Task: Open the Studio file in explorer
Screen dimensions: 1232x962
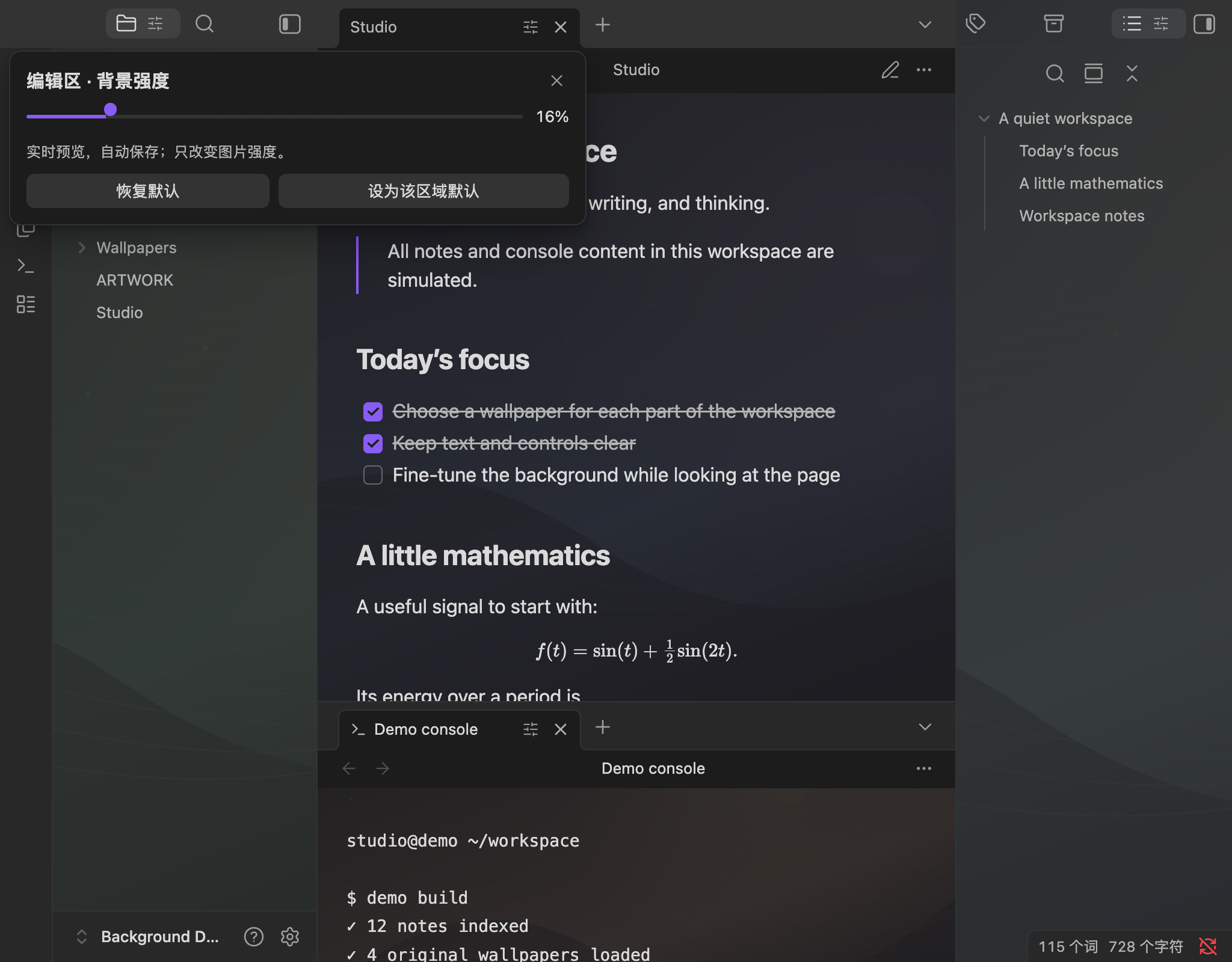Action: (119, 313)
